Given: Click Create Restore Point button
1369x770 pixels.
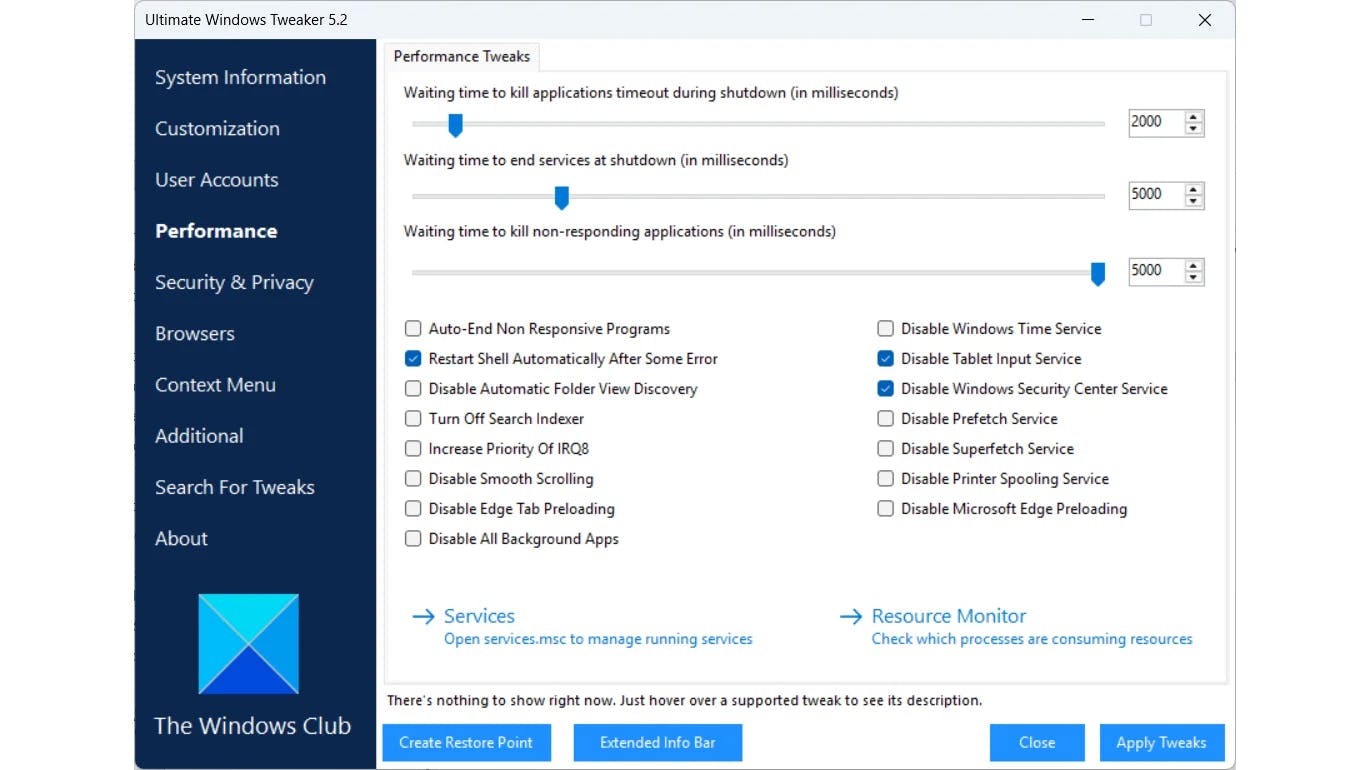Looking at the screenshot, I should [466, 743].
